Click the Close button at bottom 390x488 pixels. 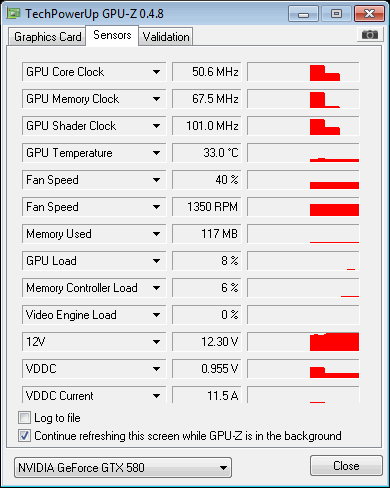(x=346, y=466)
